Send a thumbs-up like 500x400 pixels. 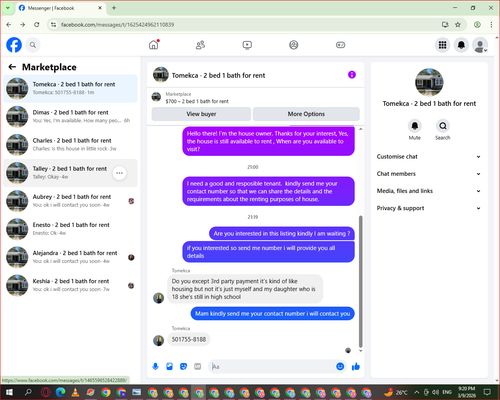coord(356,367)
